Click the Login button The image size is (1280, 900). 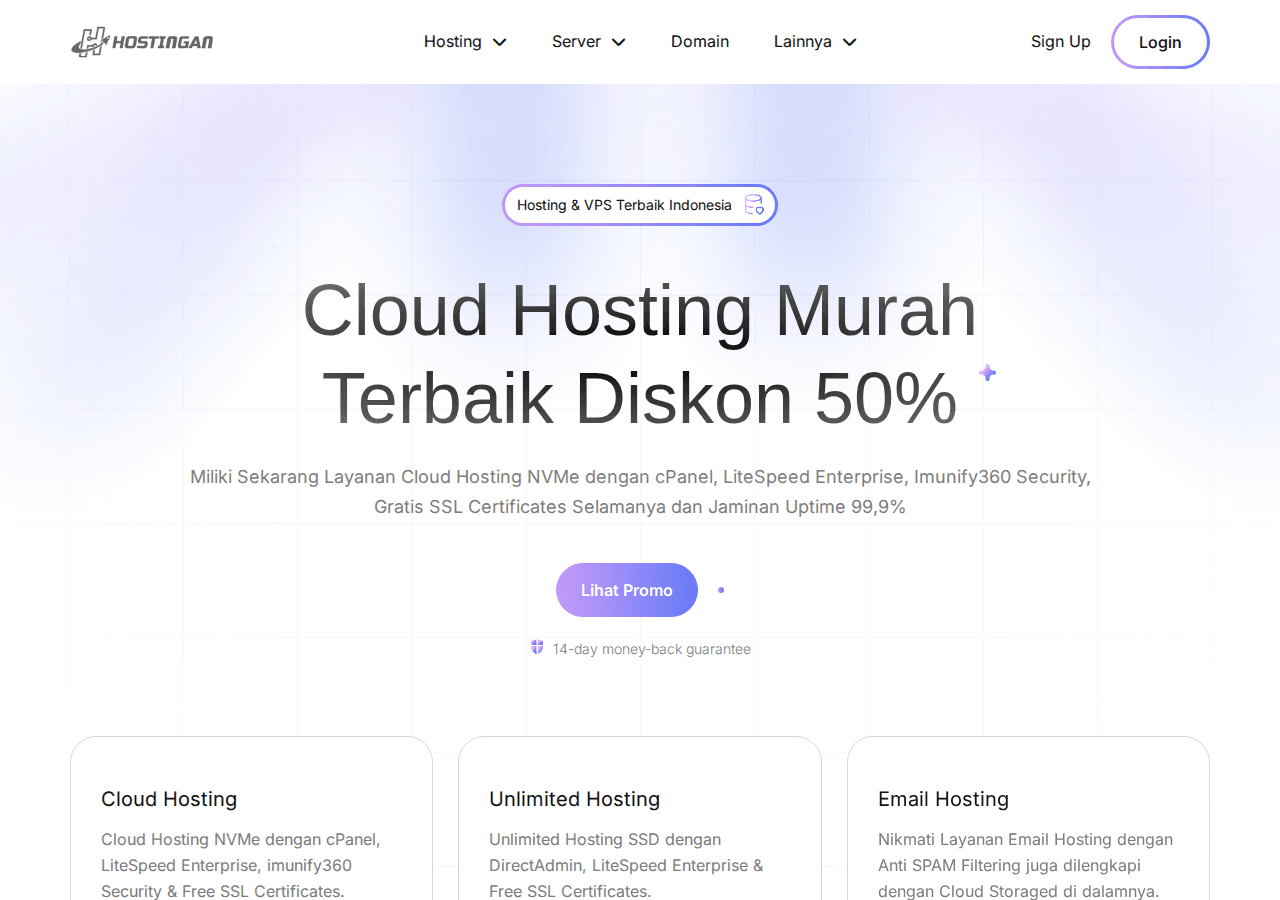[1160, 42]
